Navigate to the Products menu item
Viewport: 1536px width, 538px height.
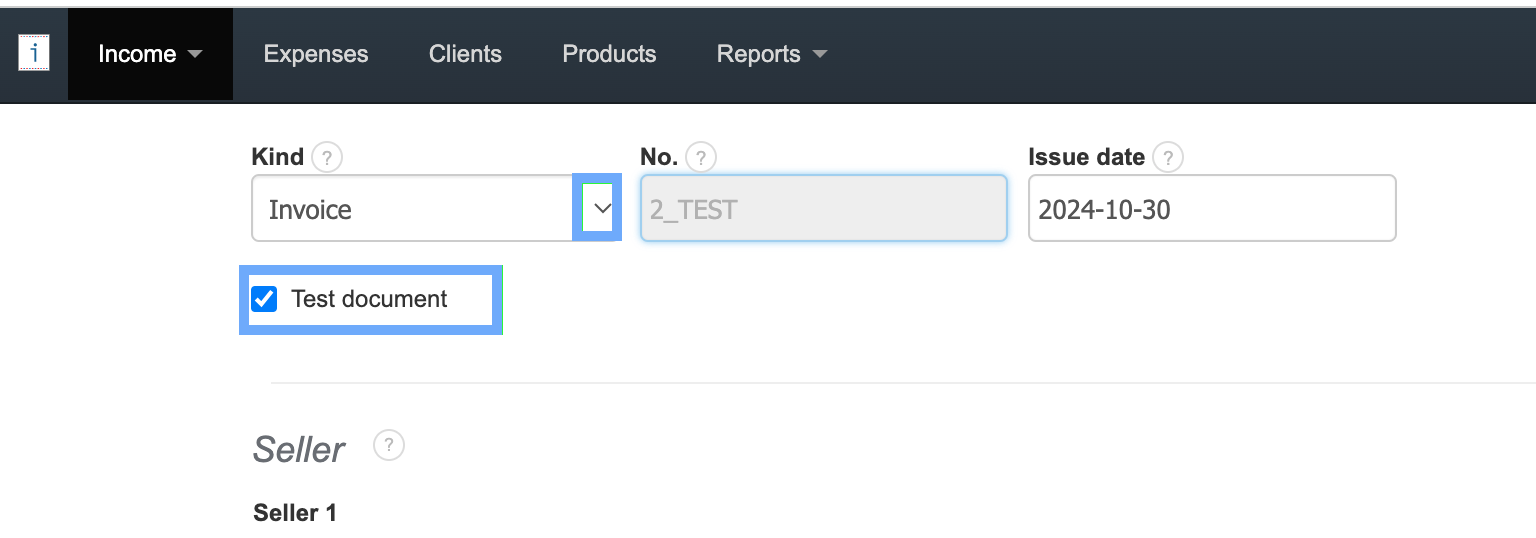(609, 54)
